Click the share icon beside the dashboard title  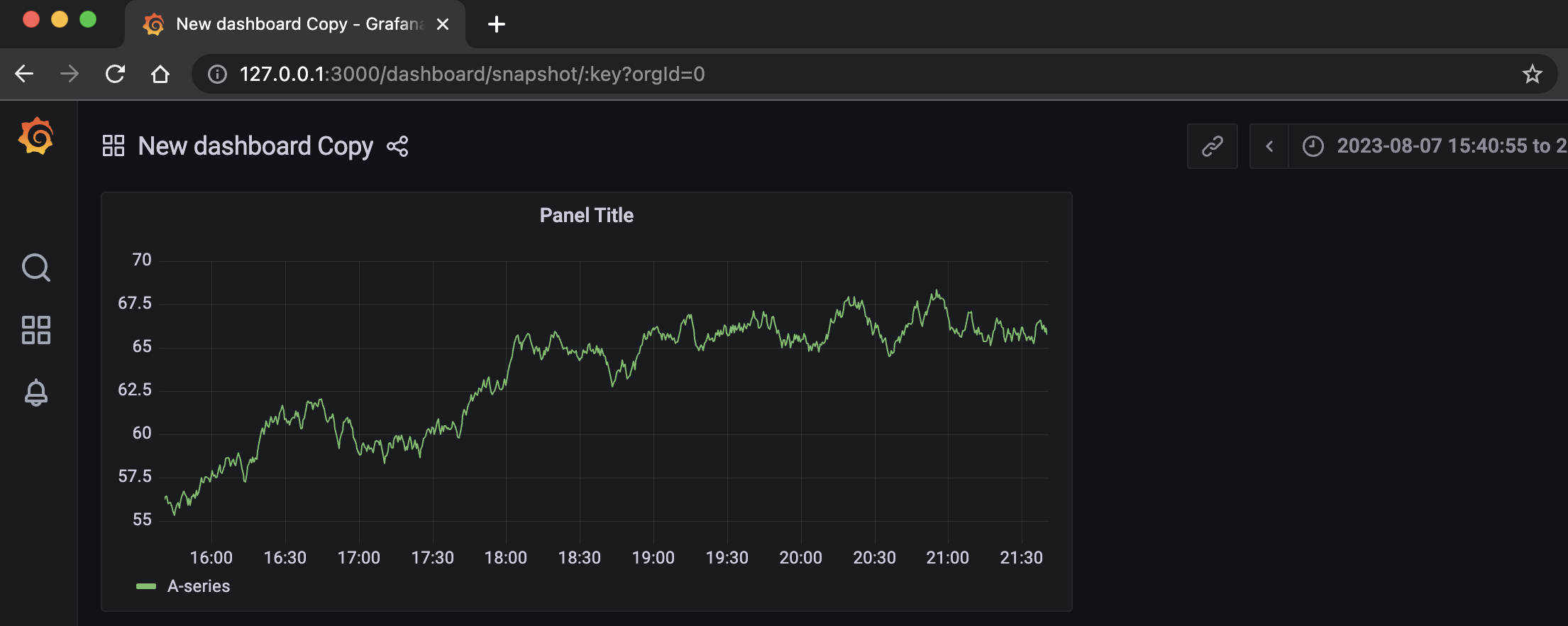coord(399,146)
